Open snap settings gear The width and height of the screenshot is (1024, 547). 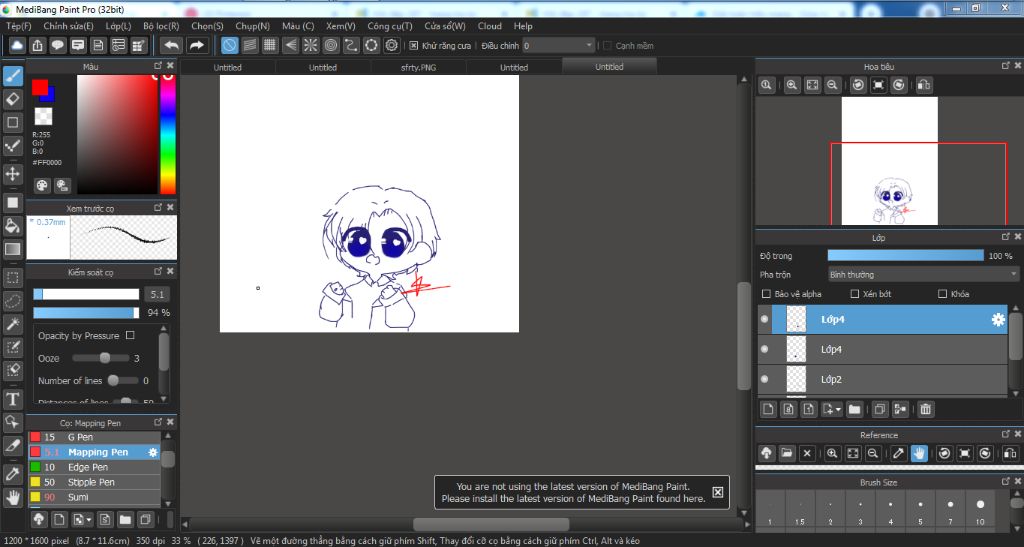click(x=392, y=45)
